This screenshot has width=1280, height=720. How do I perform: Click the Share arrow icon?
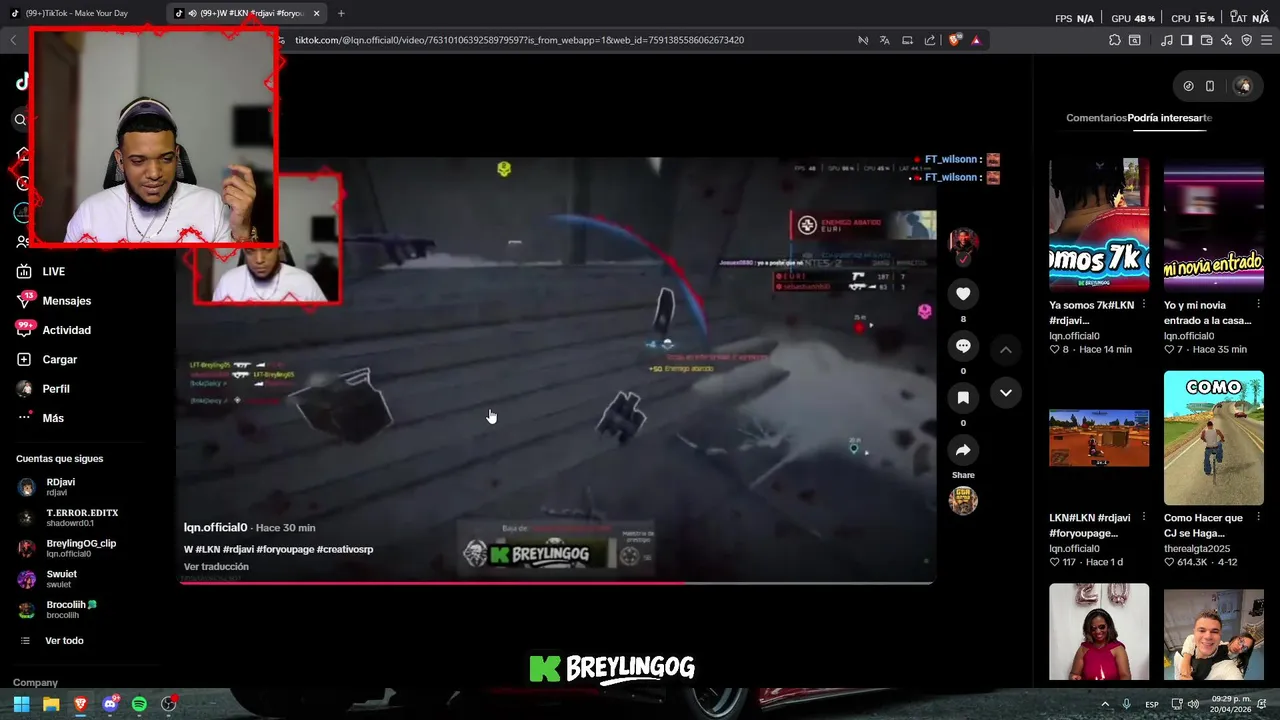coord(963,451)
